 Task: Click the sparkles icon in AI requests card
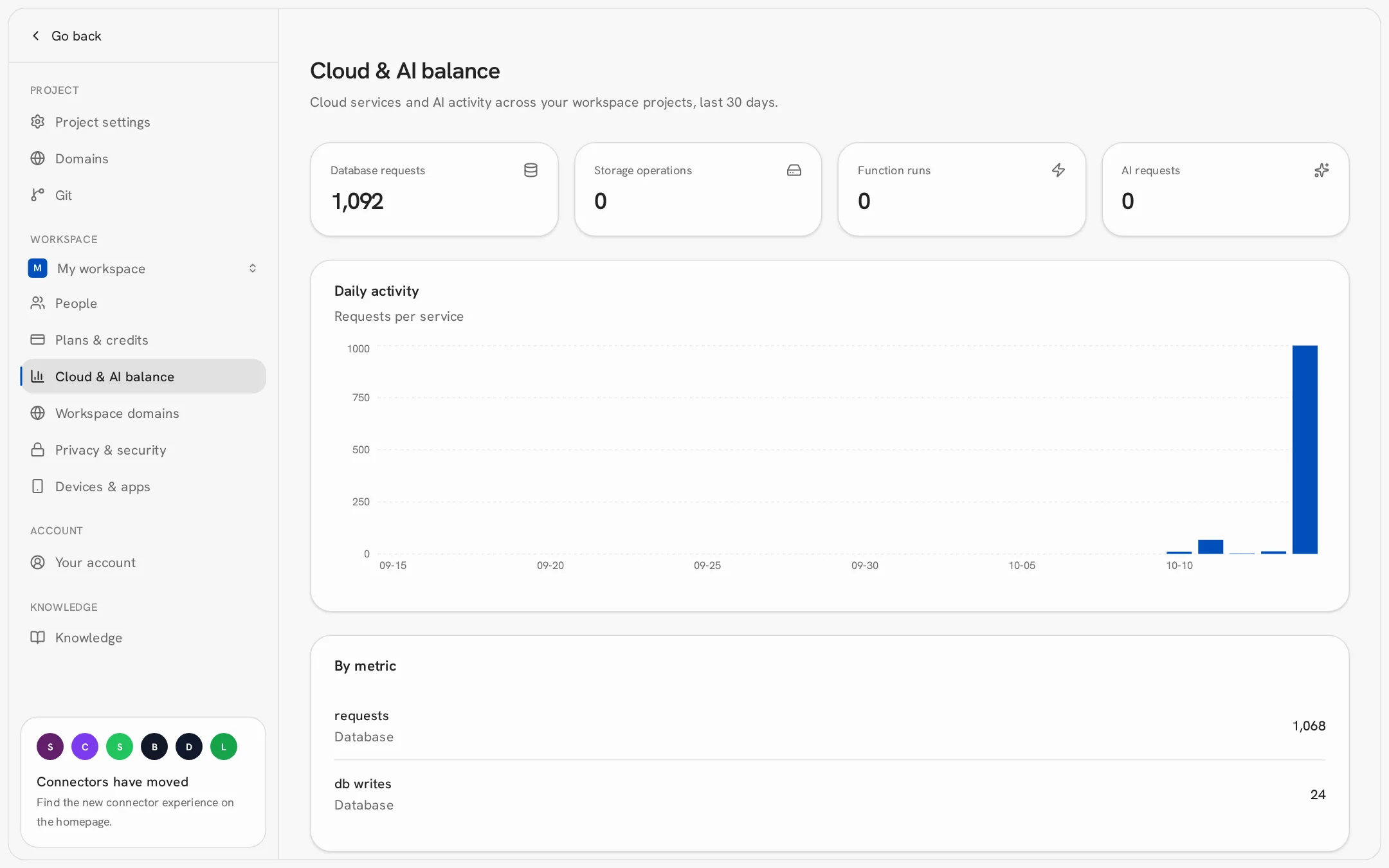pyautogui.click(x=1321, y=170)
